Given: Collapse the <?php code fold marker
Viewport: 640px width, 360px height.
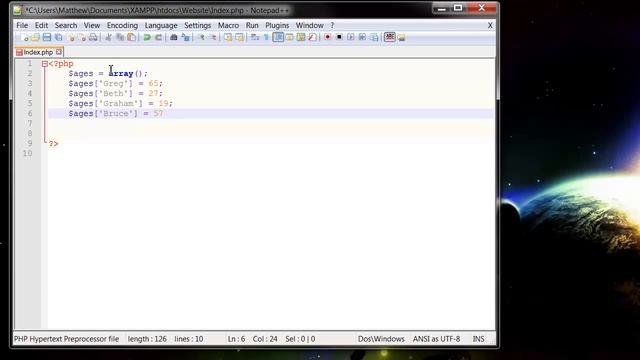Looking at the screenshot, I should coord(44,64).
